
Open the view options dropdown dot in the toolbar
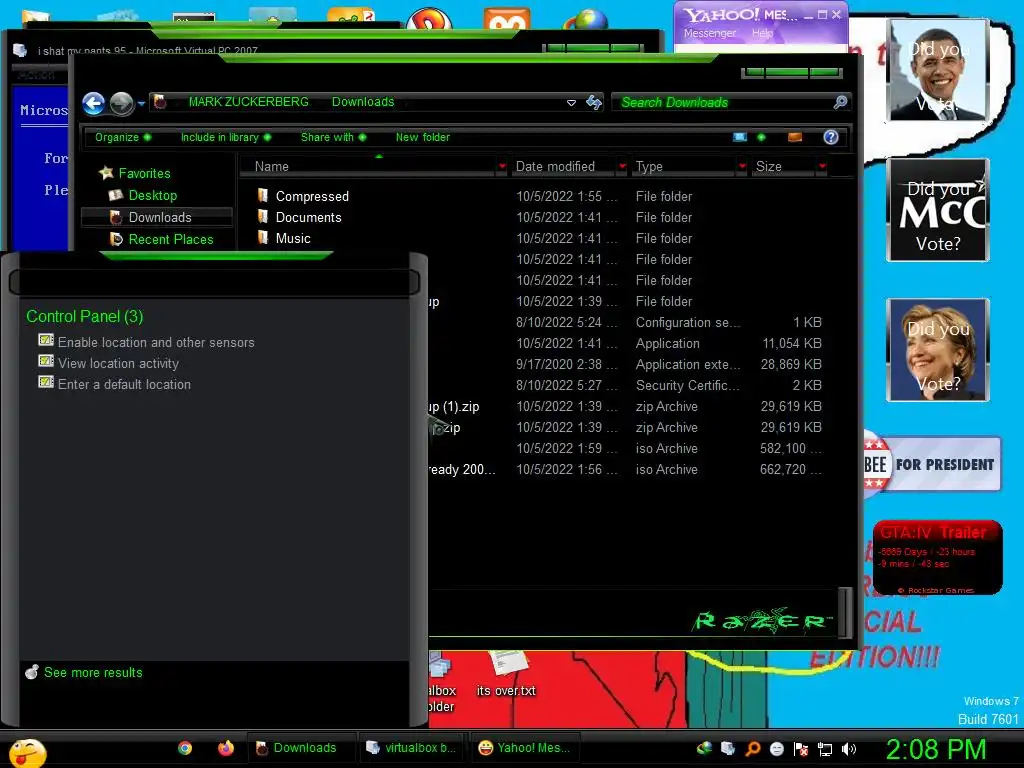pyautogui.click(x=761, y=137)
